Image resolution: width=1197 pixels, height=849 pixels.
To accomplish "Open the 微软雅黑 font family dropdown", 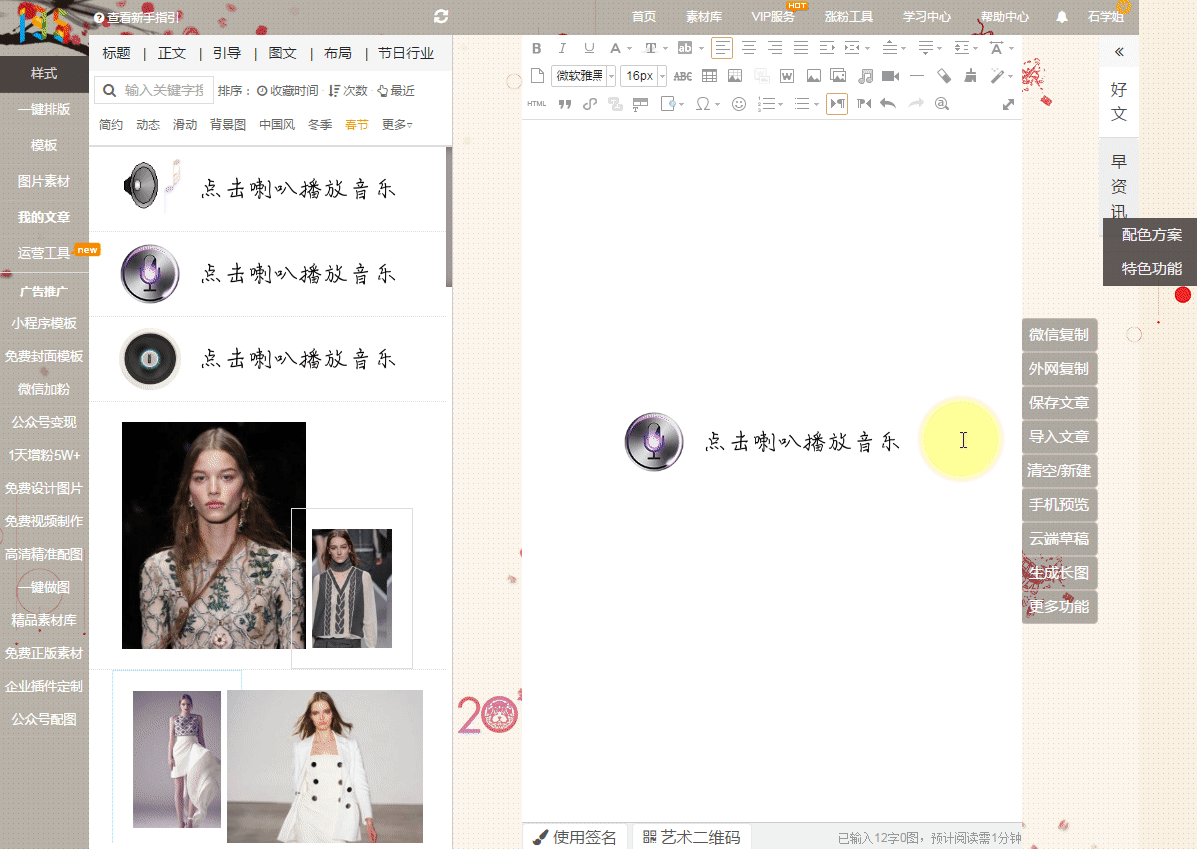I will point(584,76).
